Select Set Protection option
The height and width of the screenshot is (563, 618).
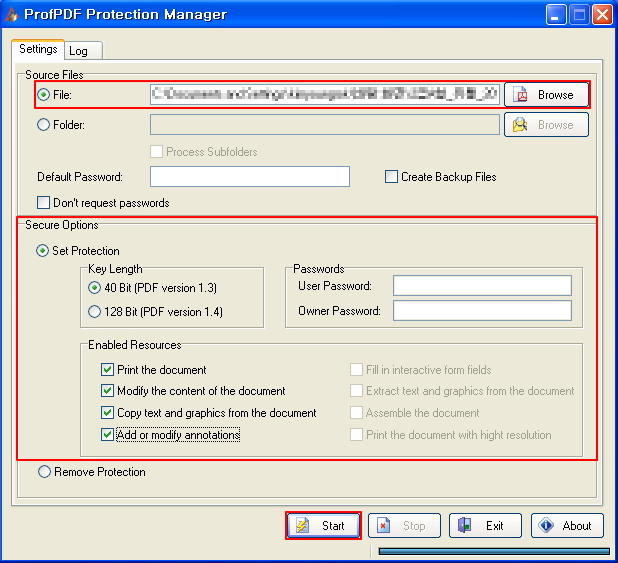(x=43, y=251)
